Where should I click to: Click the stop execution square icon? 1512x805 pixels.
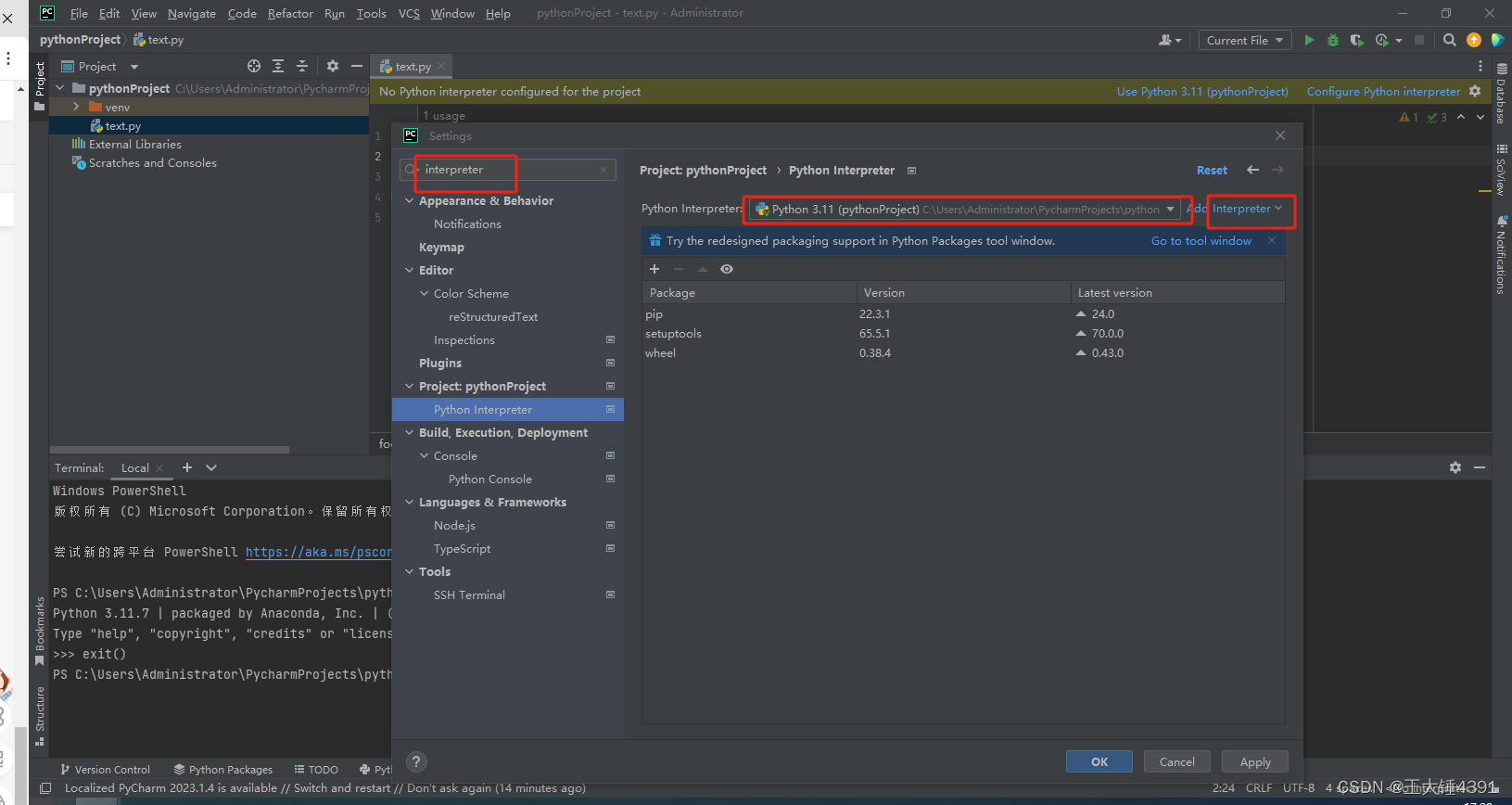coord(1419,40)
